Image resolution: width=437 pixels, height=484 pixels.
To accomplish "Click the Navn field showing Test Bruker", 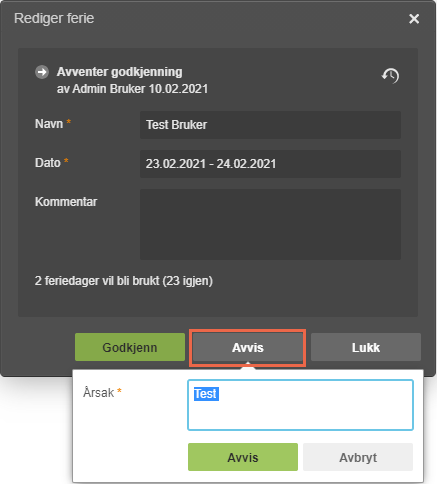I will pyautogui.click(x=270, y=125).
